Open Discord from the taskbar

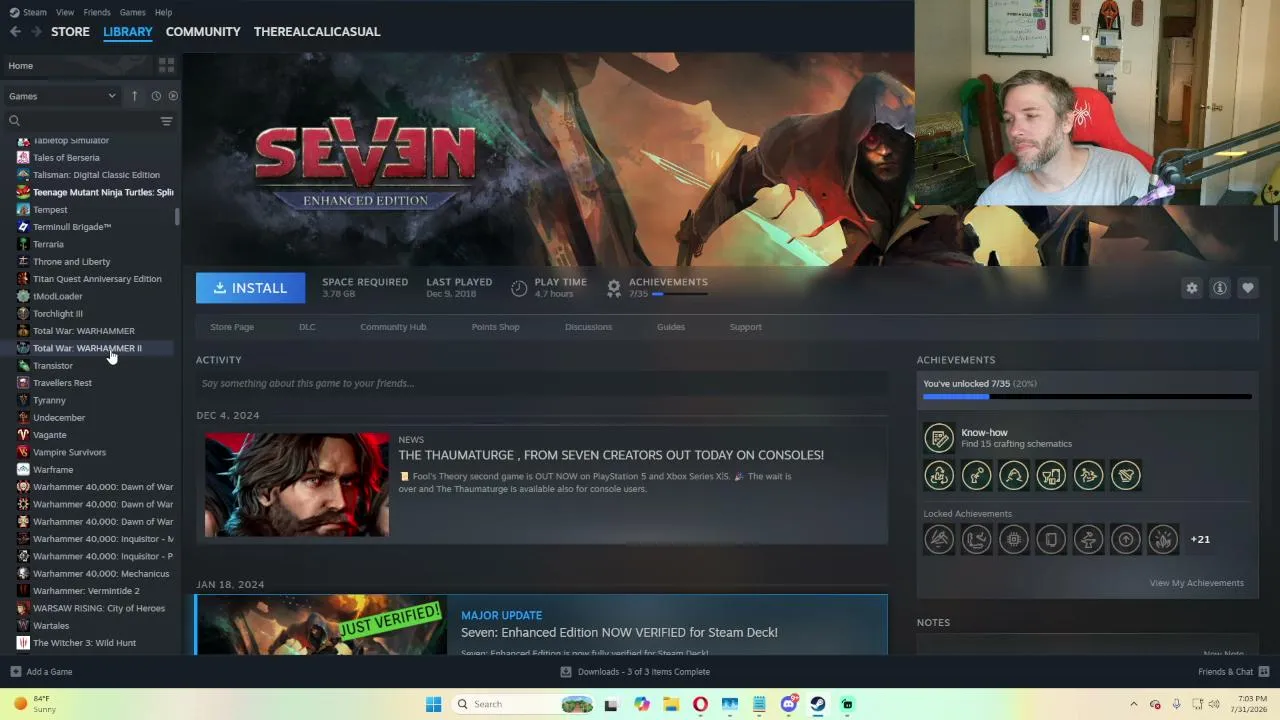(789, 704)
